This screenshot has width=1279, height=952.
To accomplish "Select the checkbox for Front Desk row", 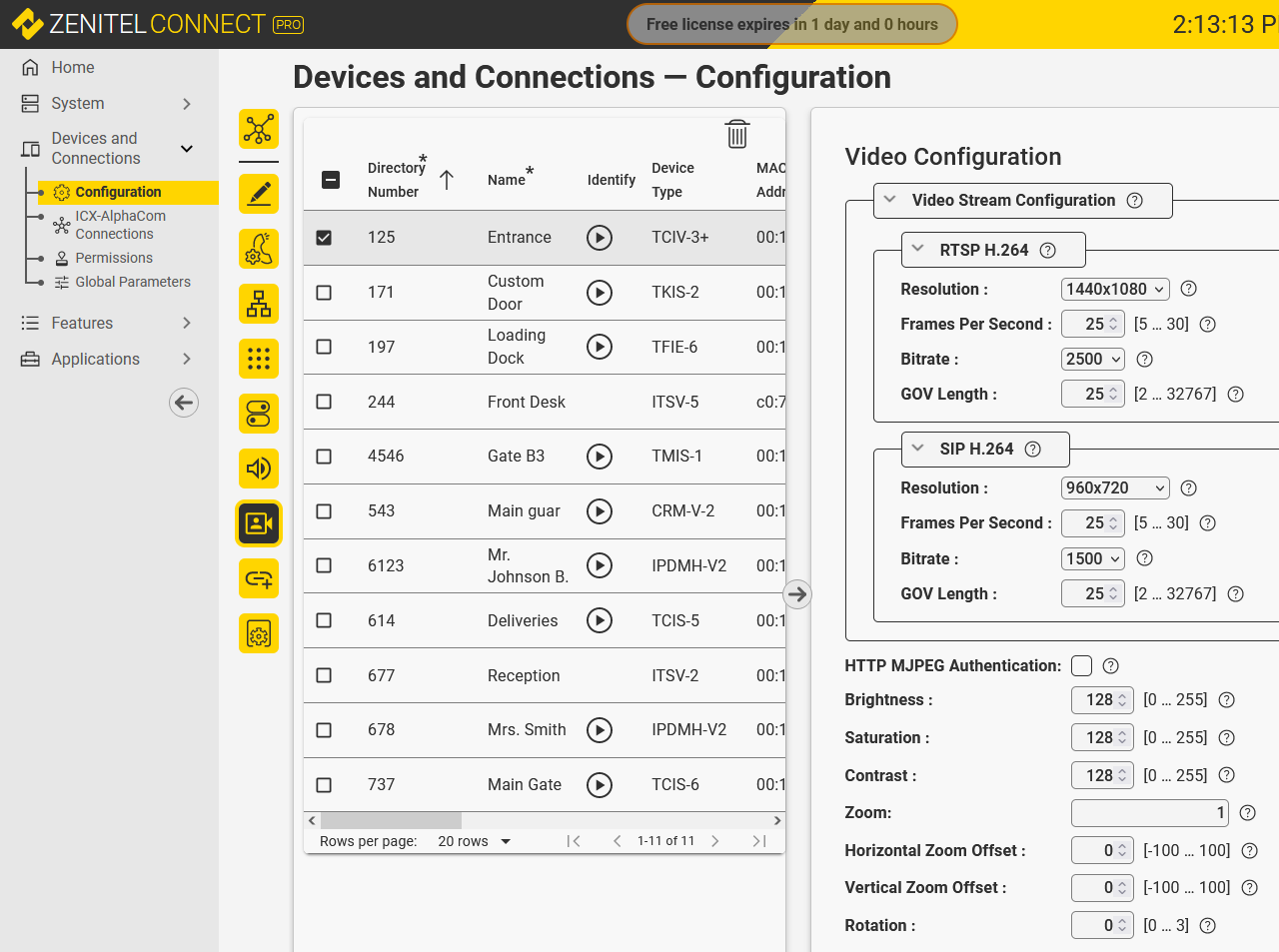I will point(324,402).
